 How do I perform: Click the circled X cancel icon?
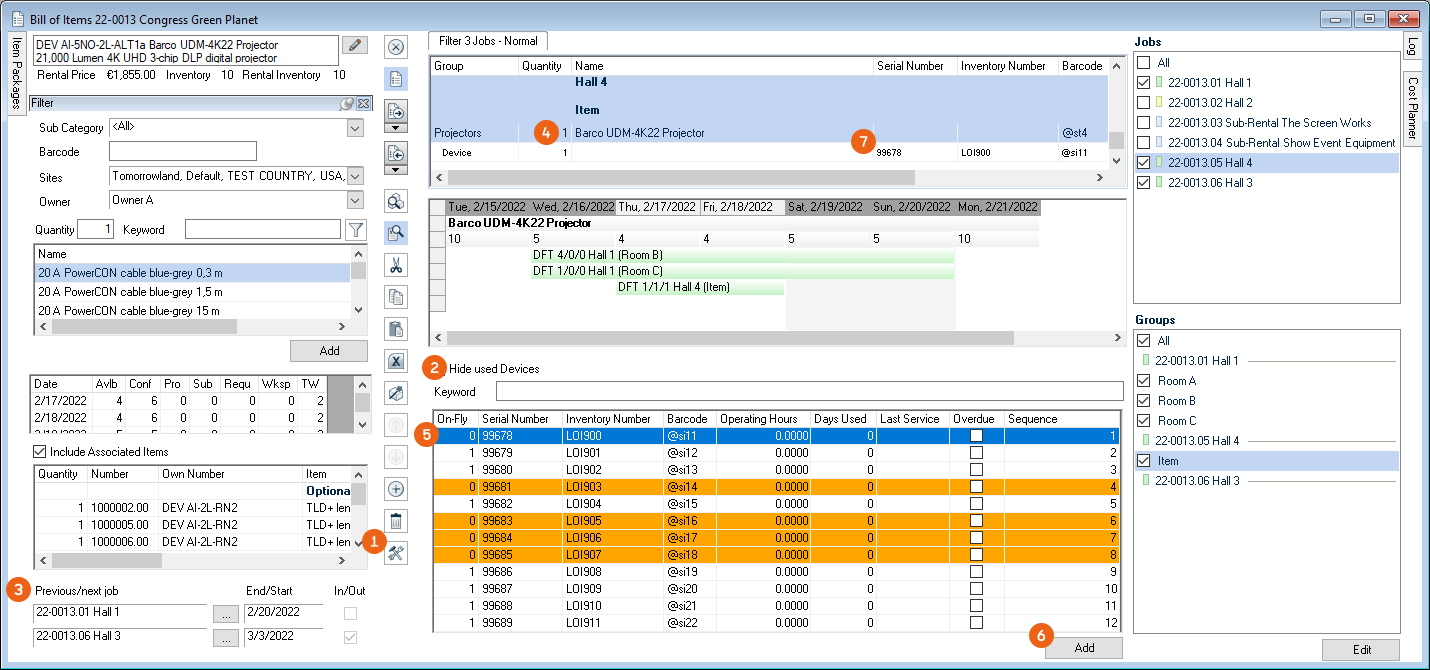pos(395,47)
